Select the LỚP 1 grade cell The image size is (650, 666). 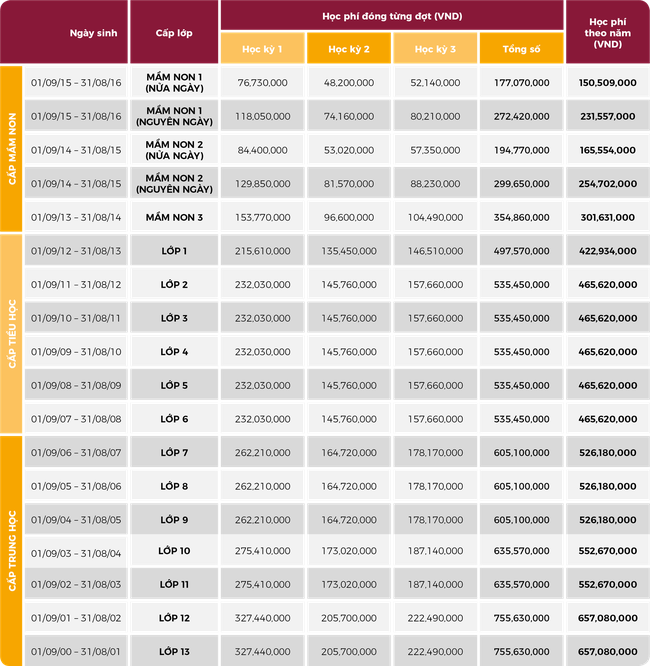[173, 250]
